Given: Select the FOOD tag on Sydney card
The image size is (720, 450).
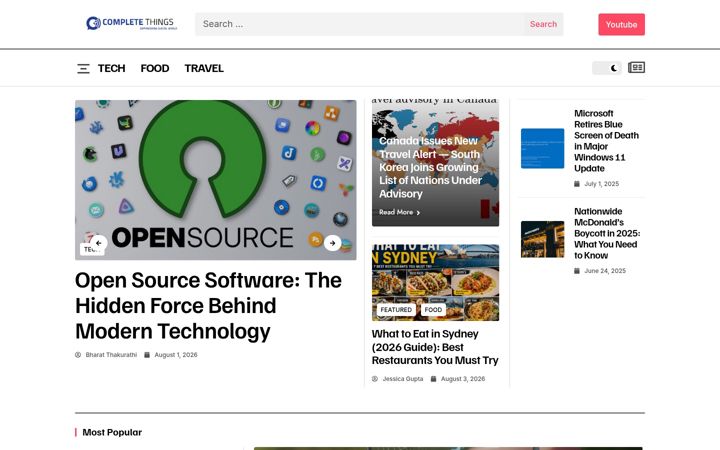Looking at the screenshot, I should [x=433, y=310].
